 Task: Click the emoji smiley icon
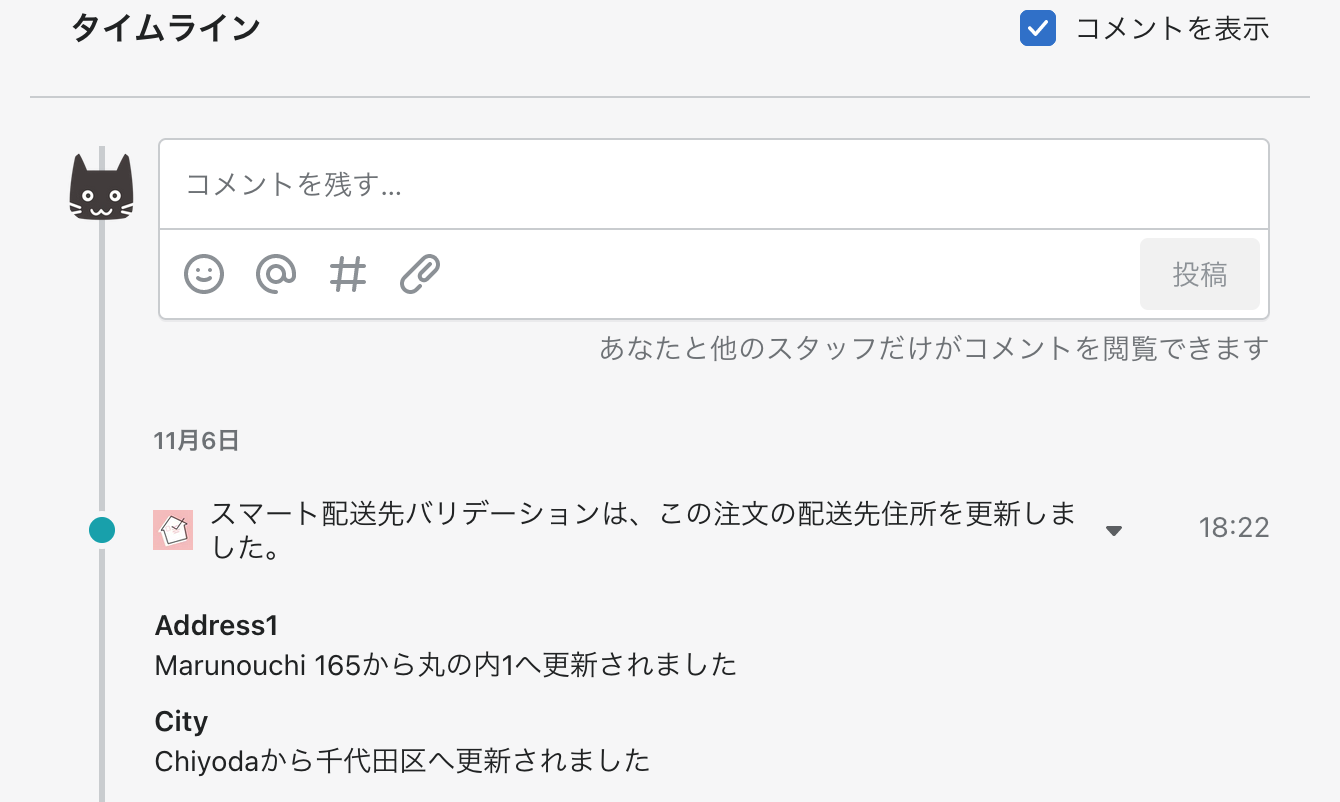tap(204, 273)
